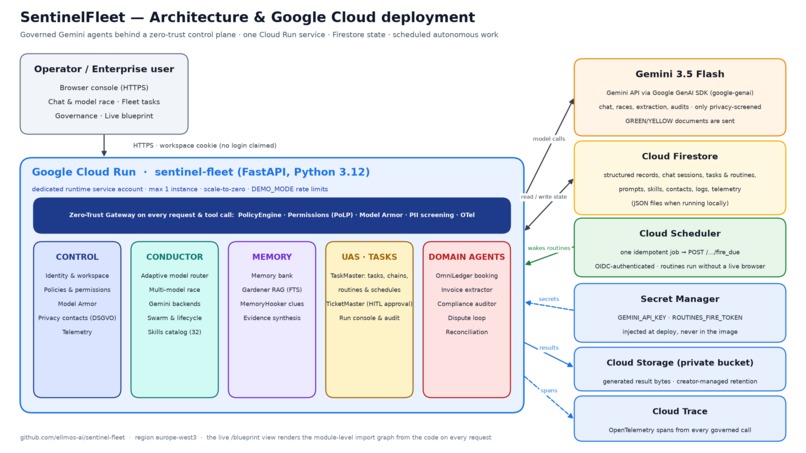Click 'Gemini API via Google GenAI SDK' line
This screenshot has width=806, height=453.
(680, 93)
